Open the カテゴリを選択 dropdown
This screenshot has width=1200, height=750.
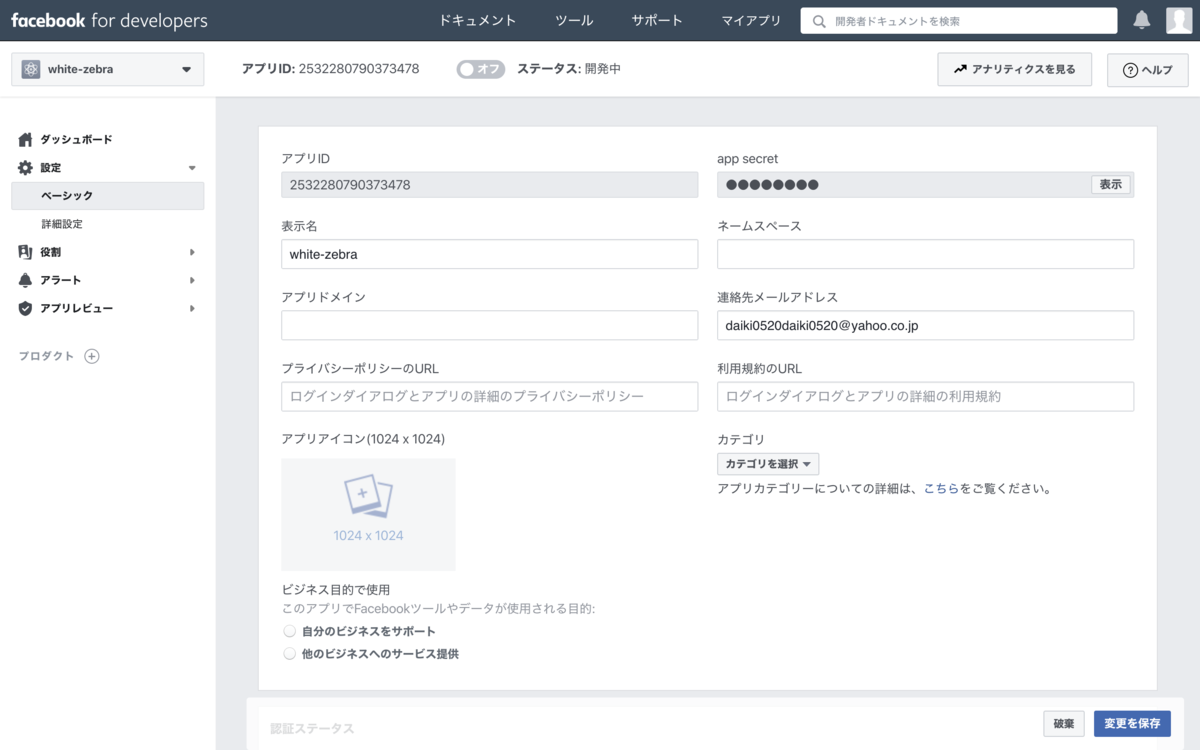click(768, 464)
